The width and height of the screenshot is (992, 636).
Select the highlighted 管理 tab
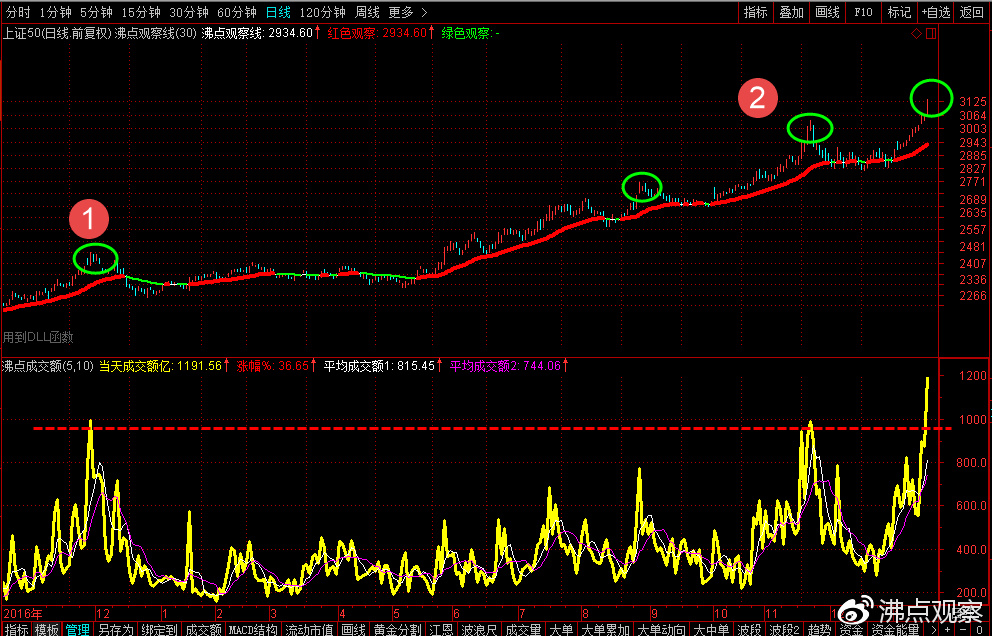[78, 630]
